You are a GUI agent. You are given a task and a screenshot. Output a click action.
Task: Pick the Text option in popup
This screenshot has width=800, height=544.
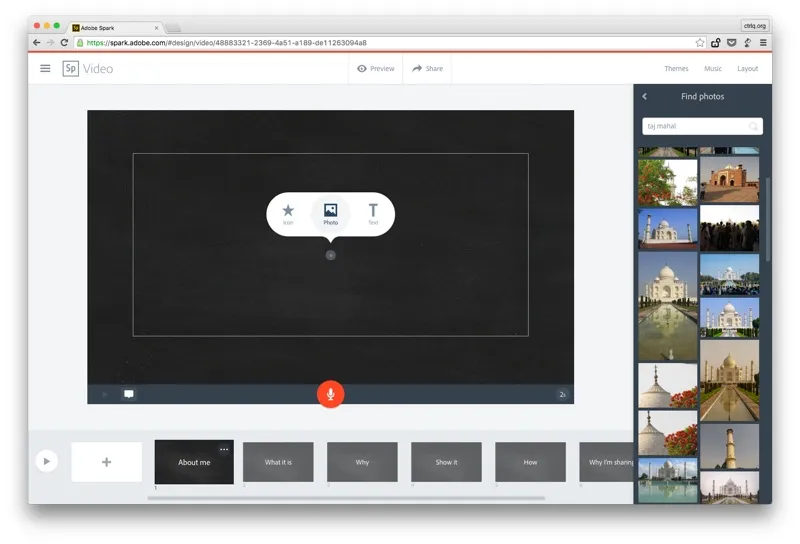373,212
